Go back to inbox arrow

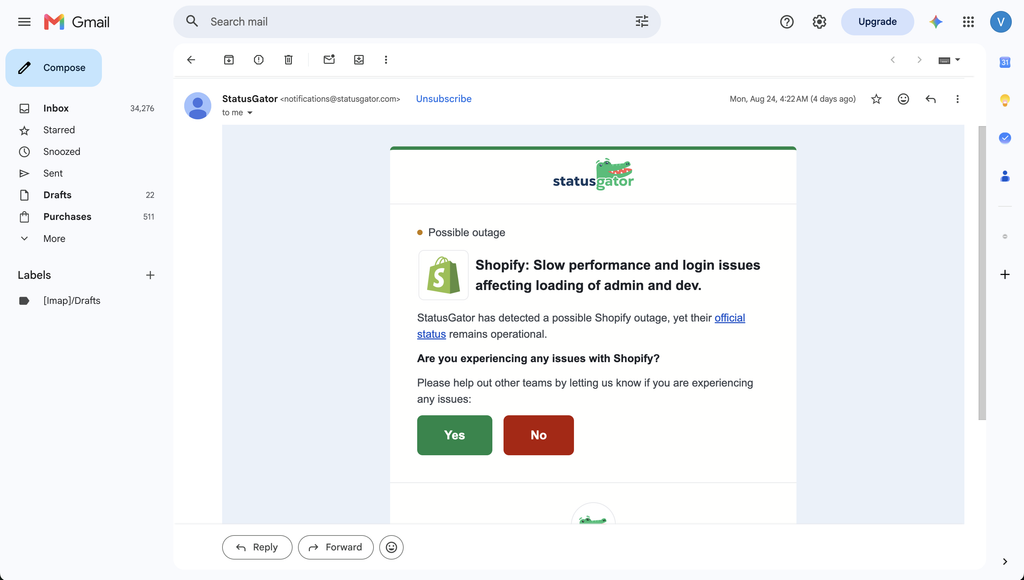click(191, 60)
